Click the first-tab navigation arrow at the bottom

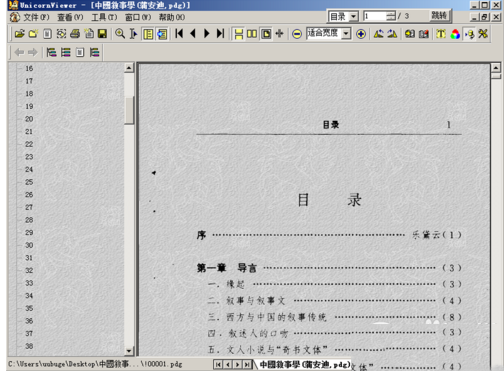(x=218, y=365)
